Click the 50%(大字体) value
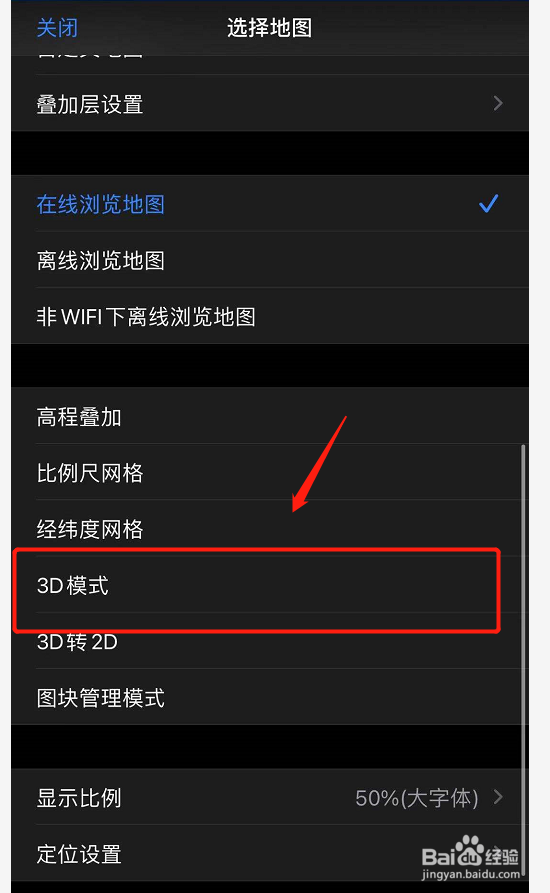550x893 pixels. pos(417,798)
